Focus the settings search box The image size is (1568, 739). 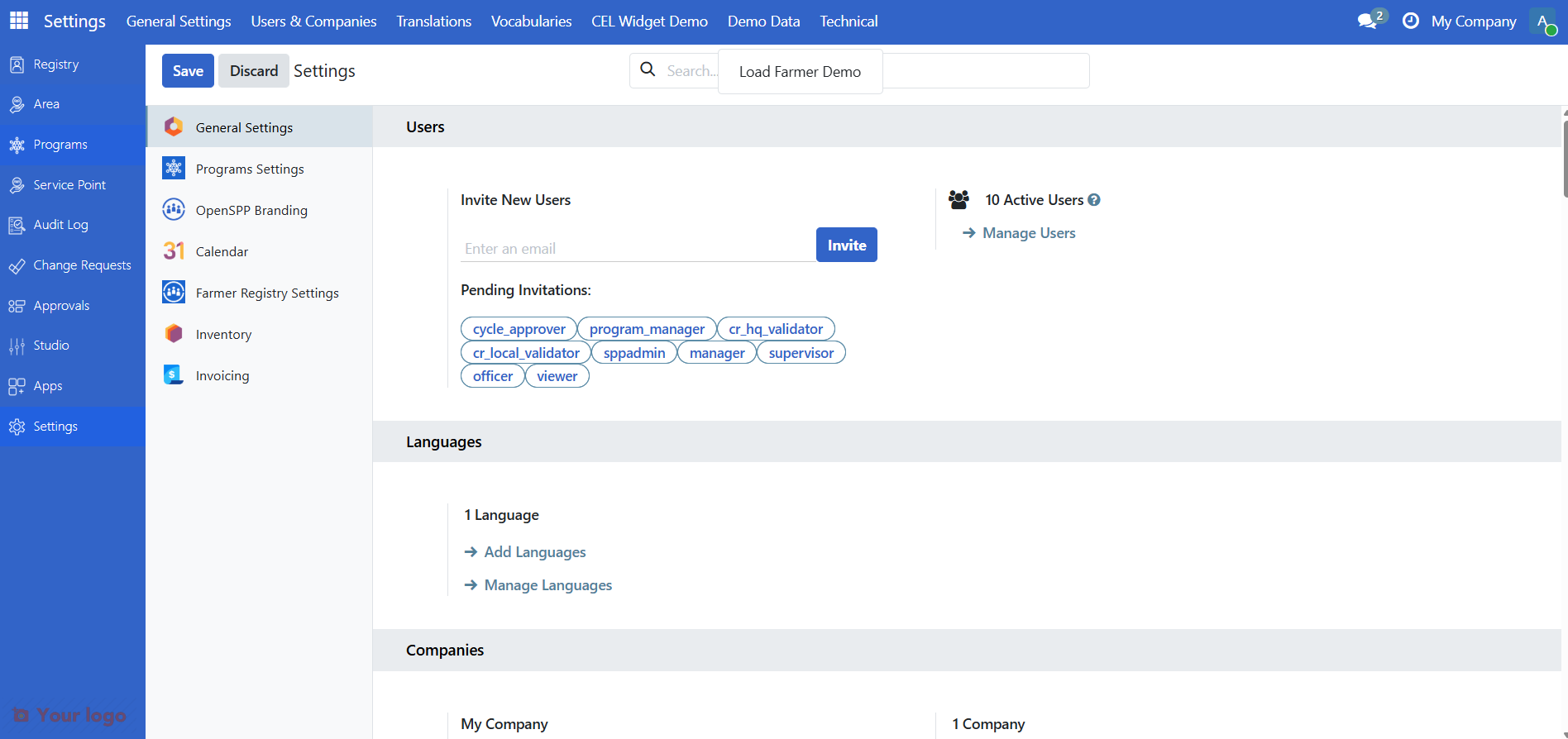(x=859, y=70)
